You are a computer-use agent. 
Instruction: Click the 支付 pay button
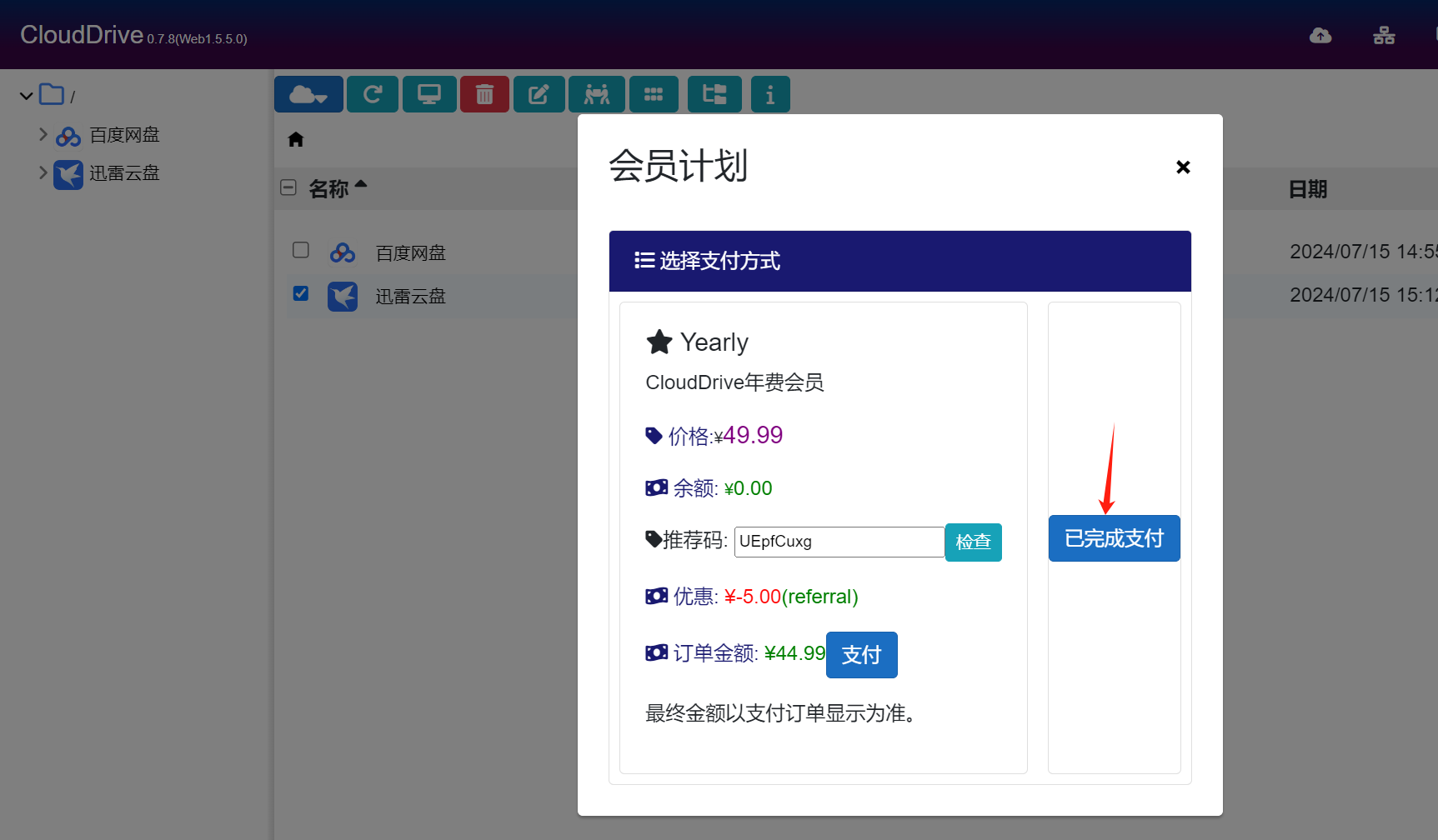click(861, 655)
